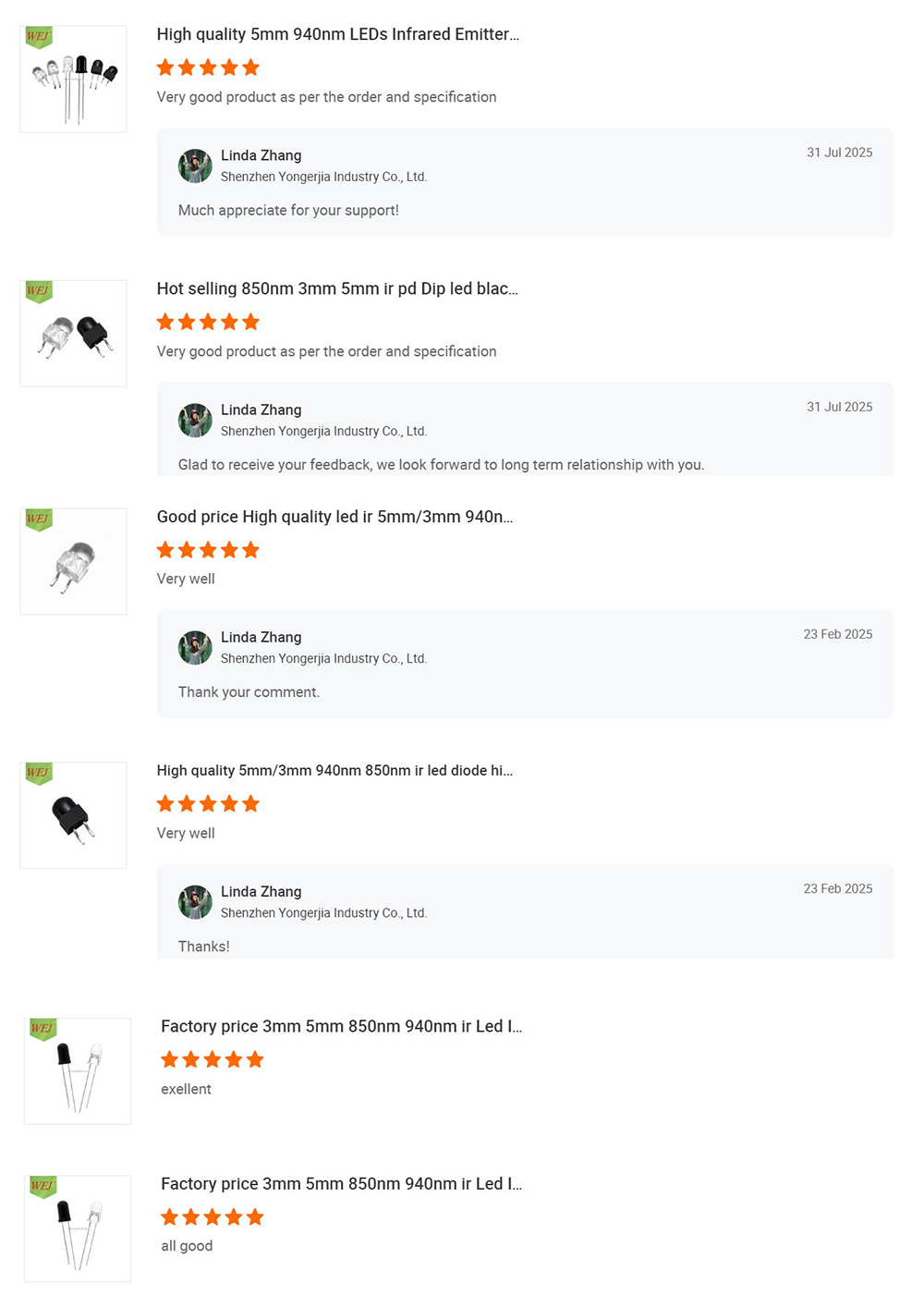This screenshot has height=1295, width=924.
Task: Open 'Factory price' title above 'all good' review
Action: (x=342, y=1184)
